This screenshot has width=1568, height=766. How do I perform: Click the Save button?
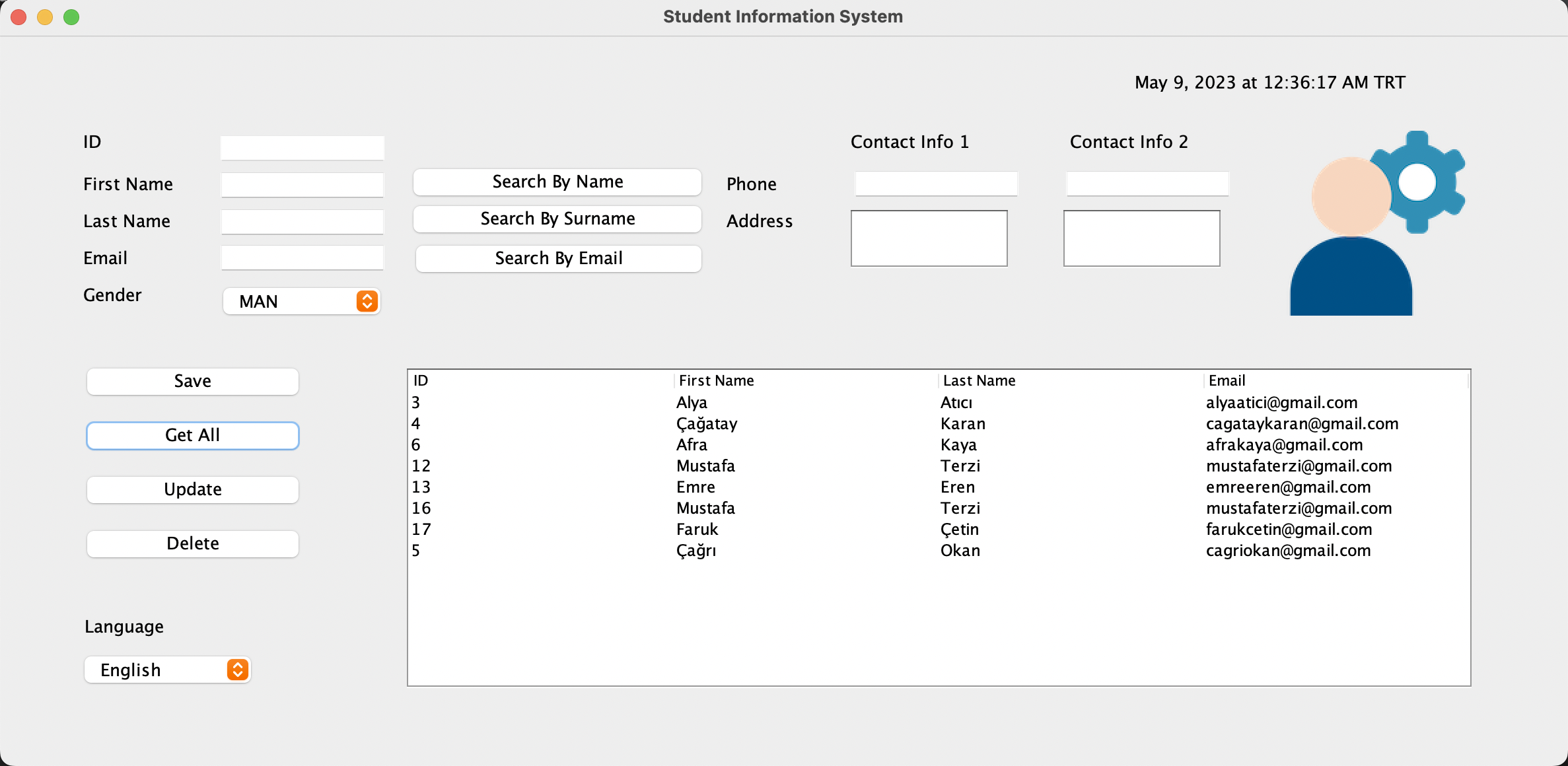[192, 381]
